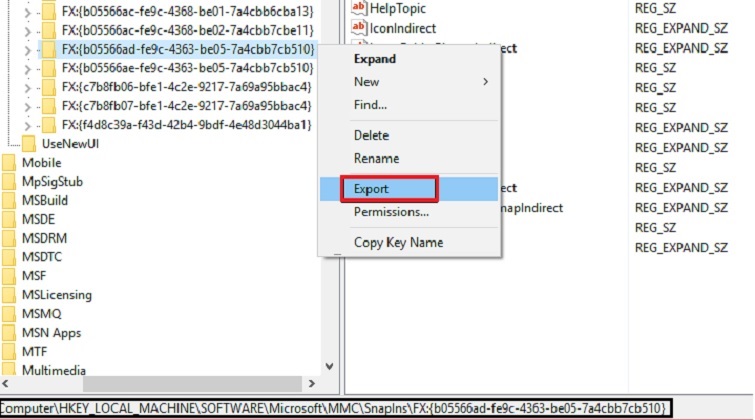Choose Permissions... from the context menu
The image size is (755, 420).
pos(391,212)
